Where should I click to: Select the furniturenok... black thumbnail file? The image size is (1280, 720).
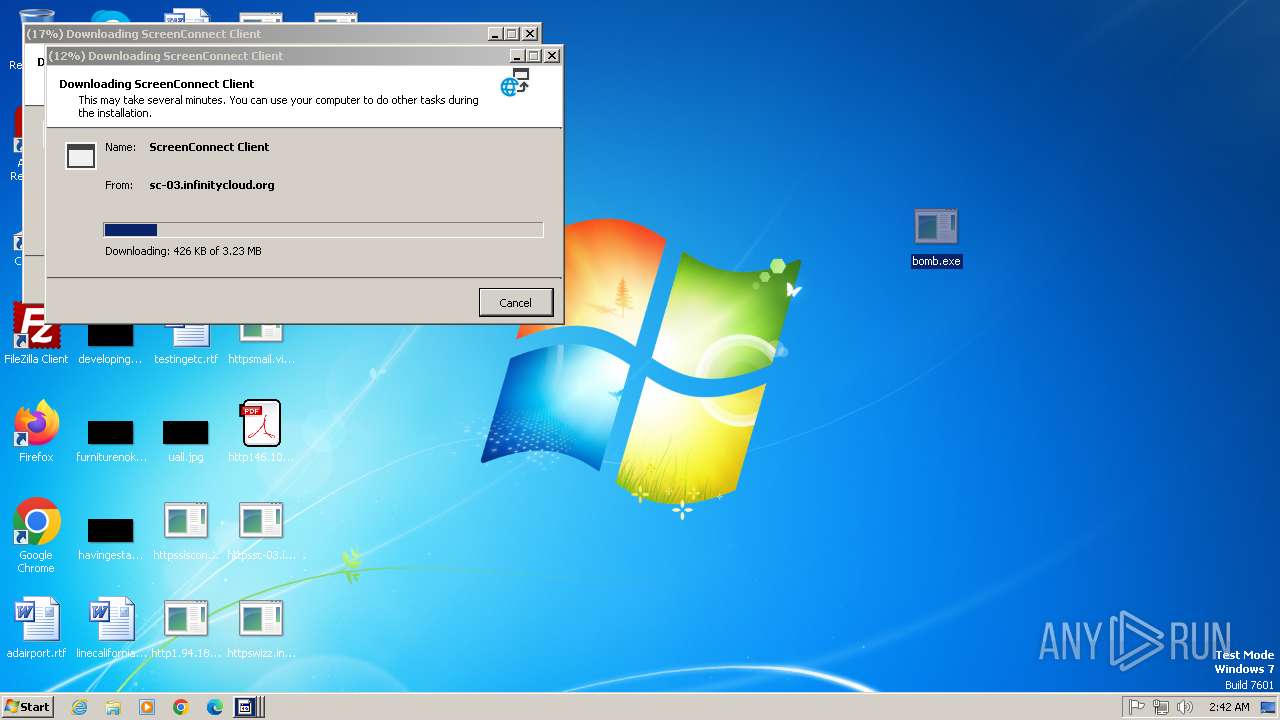point(111,440)
